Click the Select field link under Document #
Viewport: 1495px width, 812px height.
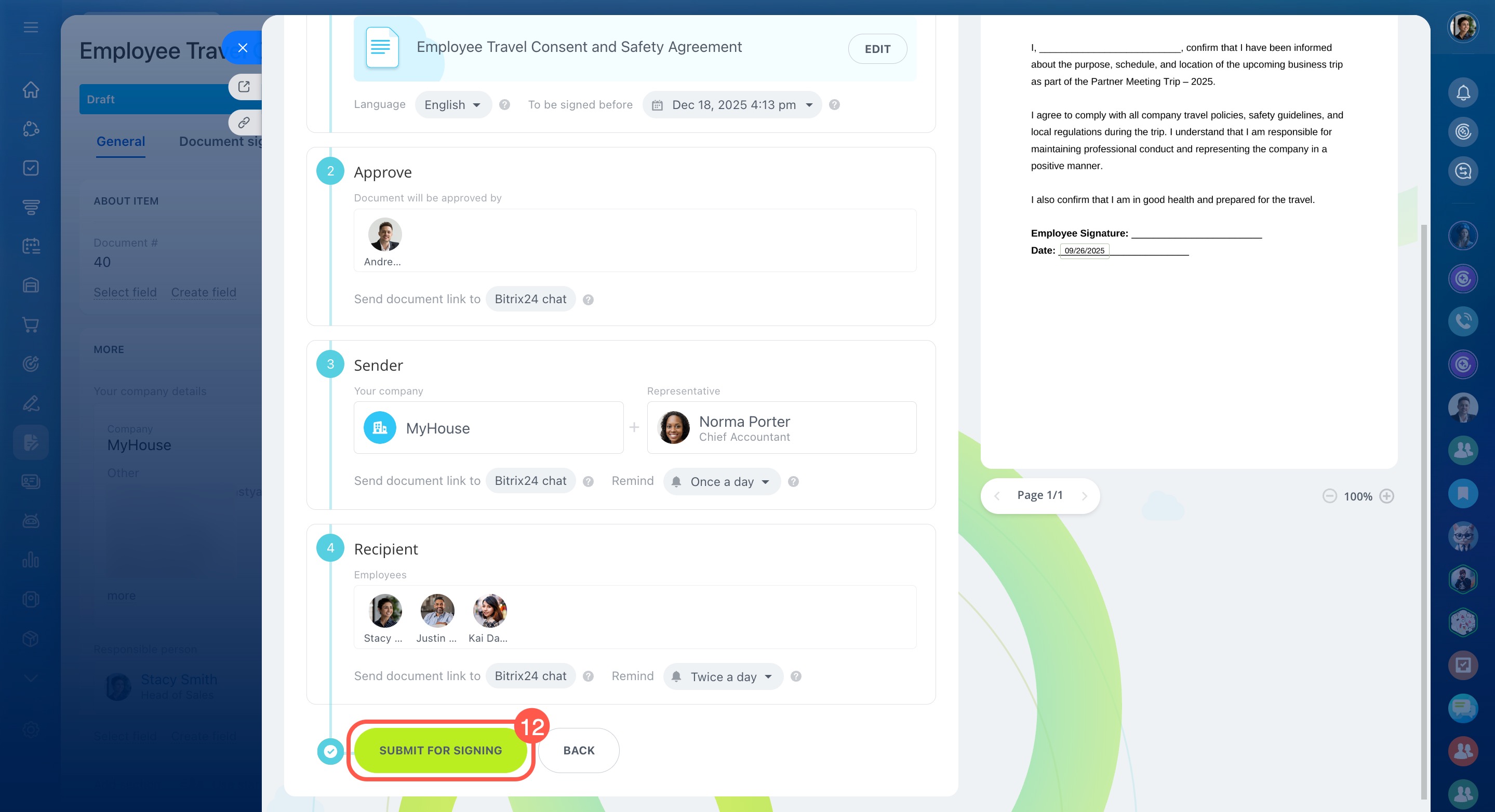click(x=125, y=292)
